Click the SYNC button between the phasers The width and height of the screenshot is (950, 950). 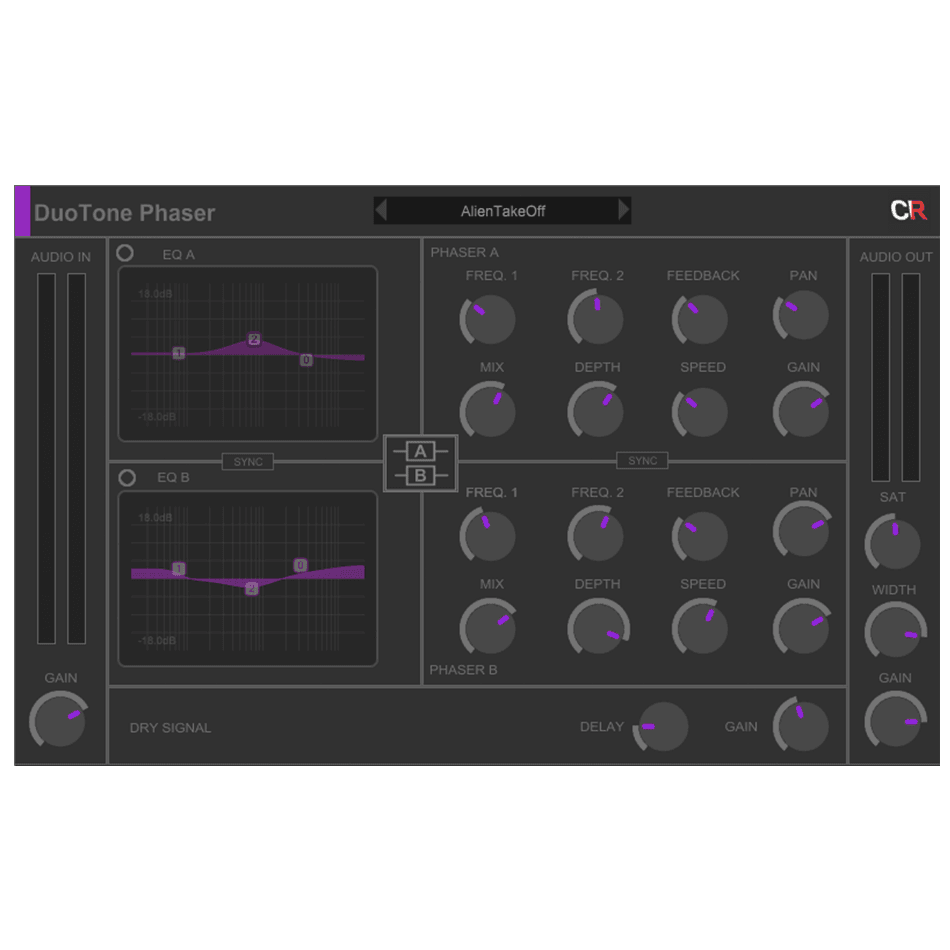pos(642,461)
